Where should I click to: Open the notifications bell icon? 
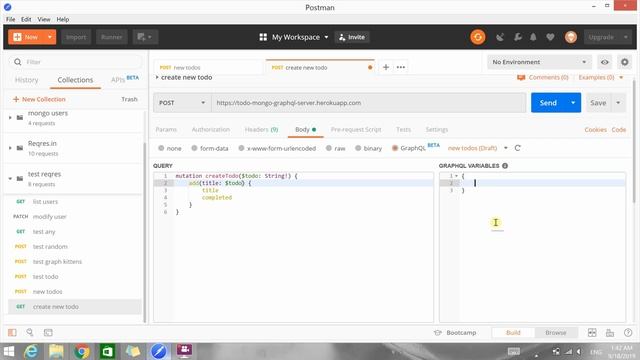[533, 37]
